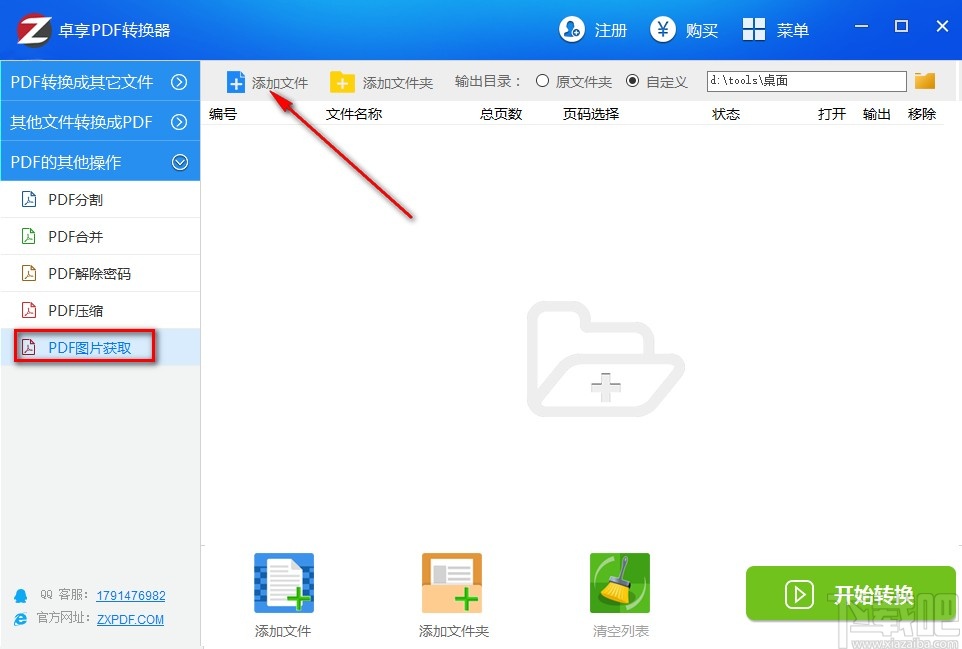Expand the PDF转换成其它文件 section arrow
Viewport: 962px width, 649px height.
(x=179, y=82)
